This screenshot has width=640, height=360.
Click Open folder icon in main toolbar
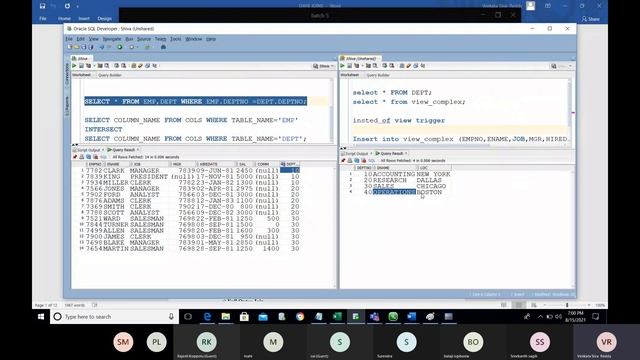click(x=76, y=47)
